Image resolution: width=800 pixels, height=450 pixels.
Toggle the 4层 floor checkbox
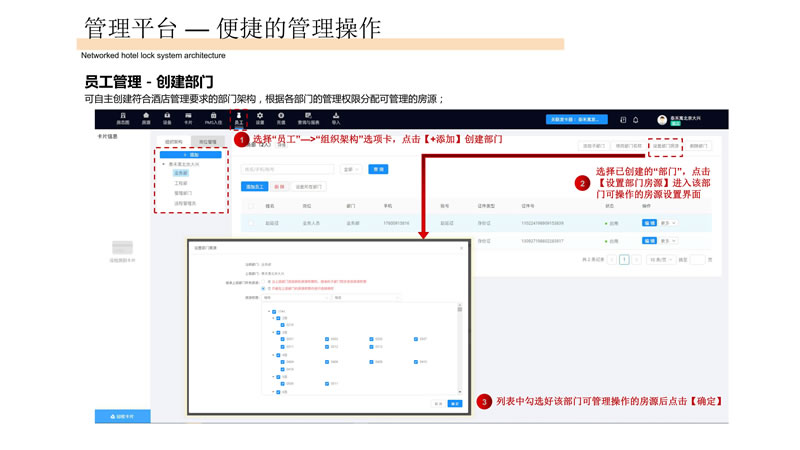click(x=278, y=355)
